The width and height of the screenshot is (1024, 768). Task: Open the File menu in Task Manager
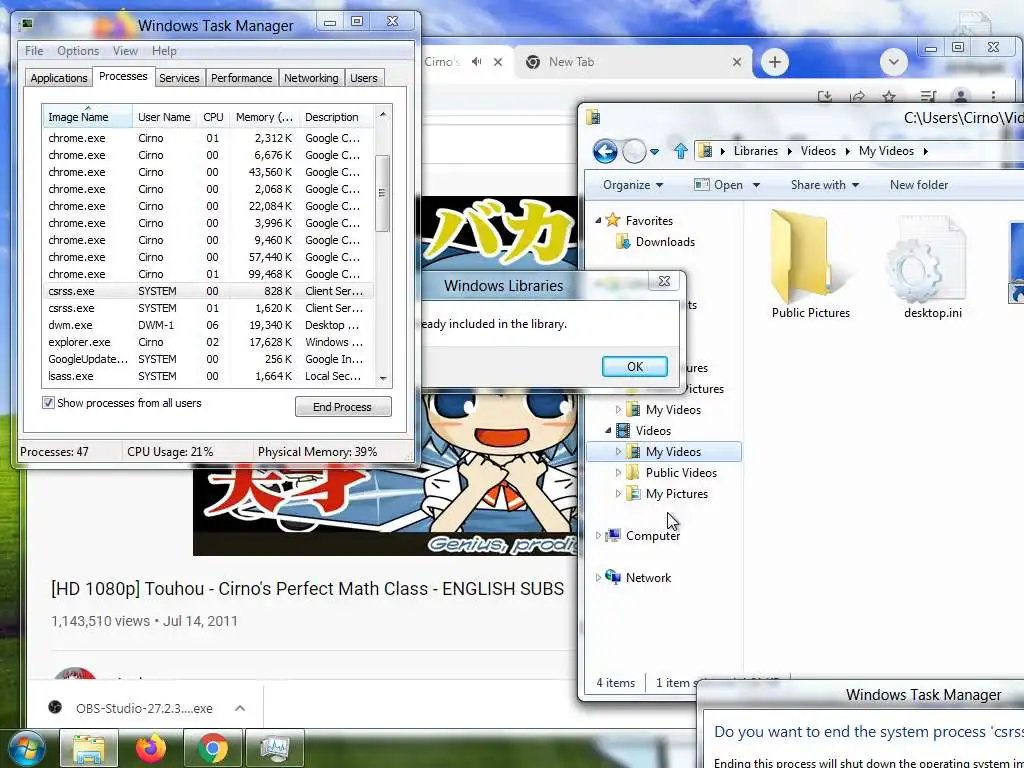(34, 51)
